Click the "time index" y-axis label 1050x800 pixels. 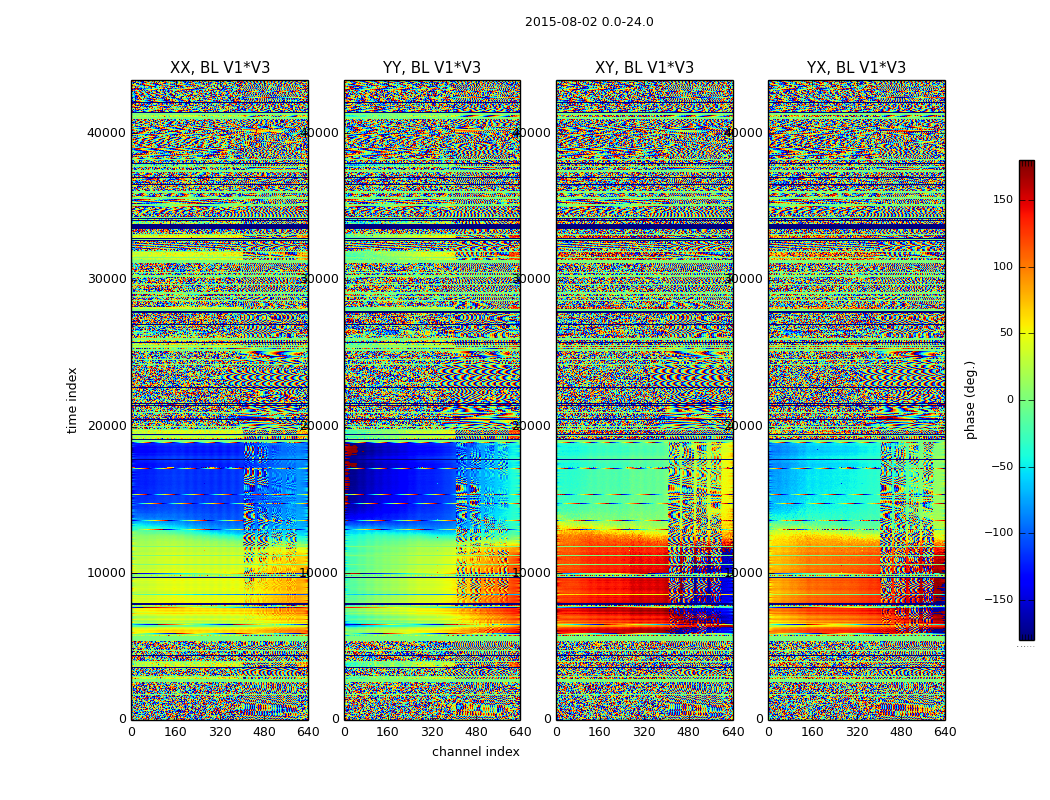(x=72, y=400)
